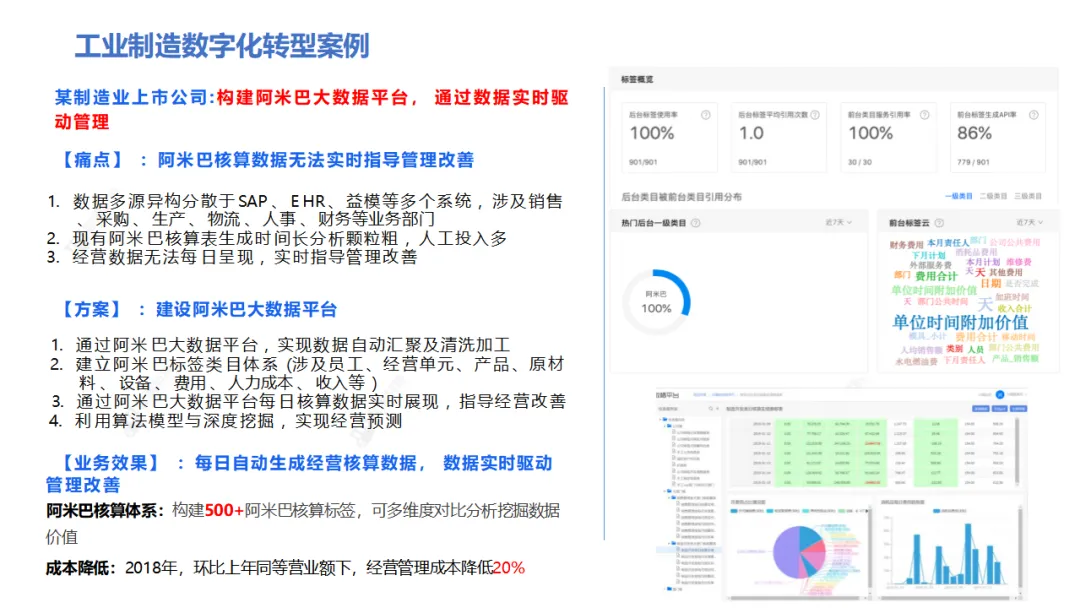1080x608 pixels.
Task: Click the 【痛点】 heading line
Action: [264, 160]
